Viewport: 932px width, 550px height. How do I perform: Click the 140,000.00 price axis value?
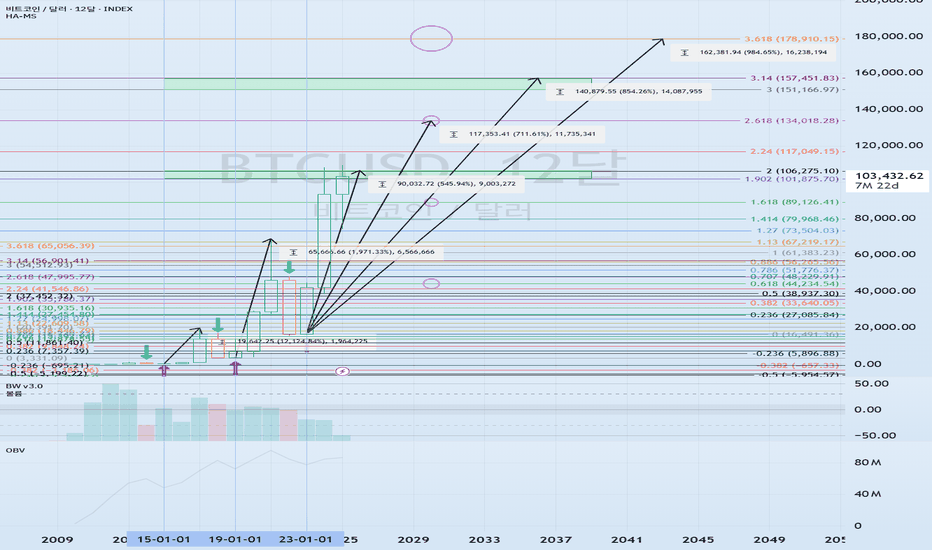(x=889, y=109)
